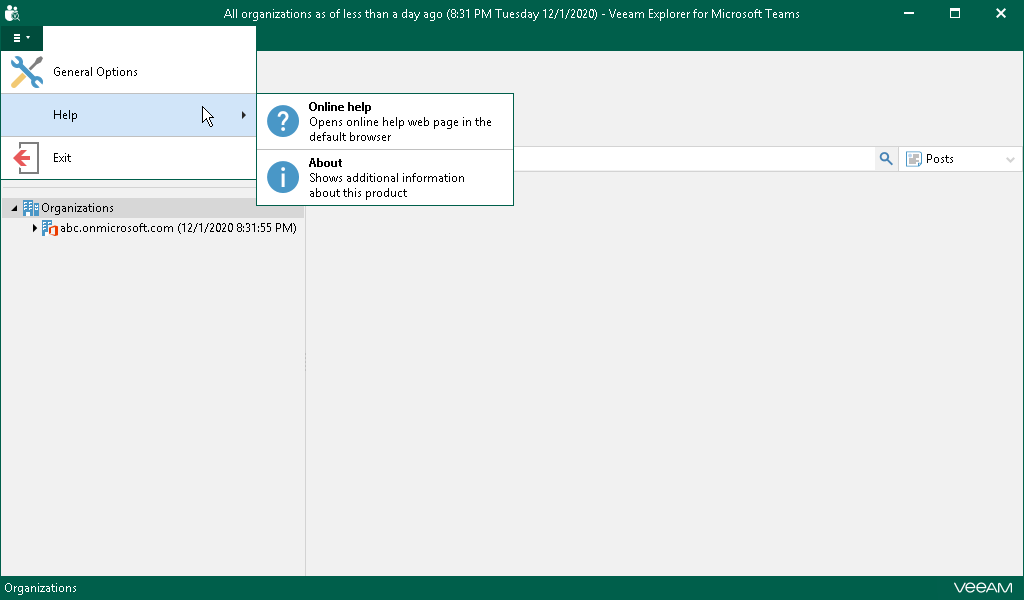The width and height of the screenshot is (1024, 600).
Task: Click the abc.onmicrosoft.com Office icon
Action: pyautogui.click(x=50, y=228)
